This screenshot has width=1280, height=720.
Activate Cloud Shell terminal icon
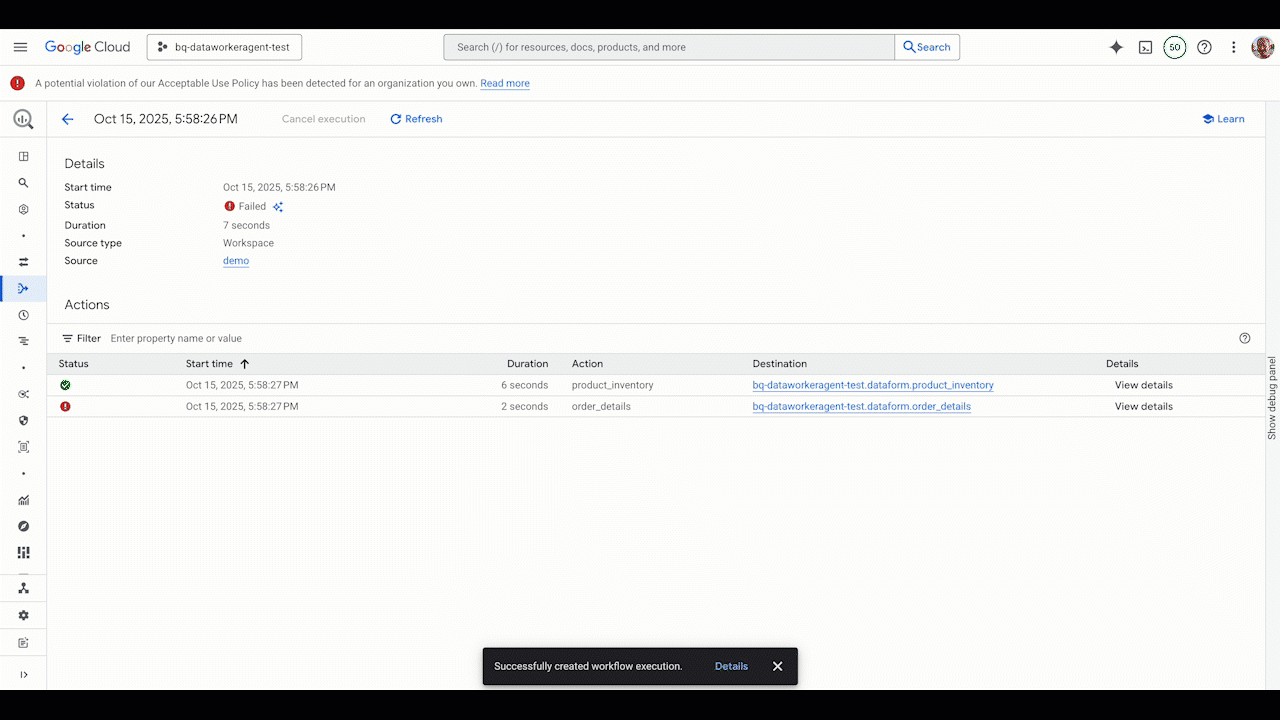coord(1146,47)
